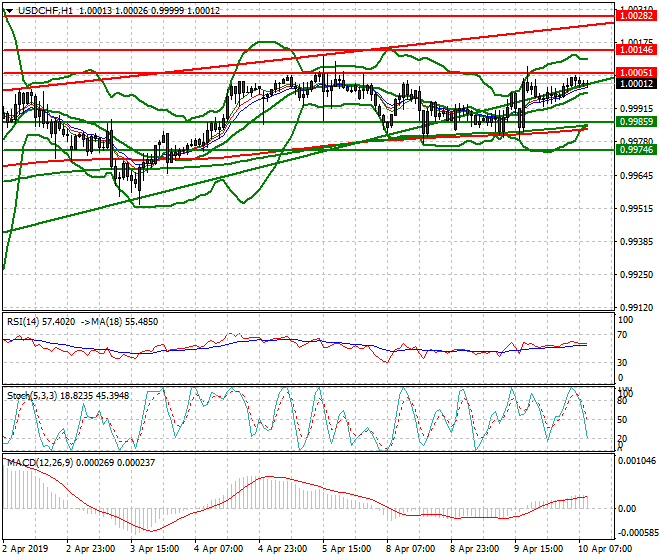Click the 8 Apr 07:00 time axis label
The image size is (660, 560).
point(411,549)
